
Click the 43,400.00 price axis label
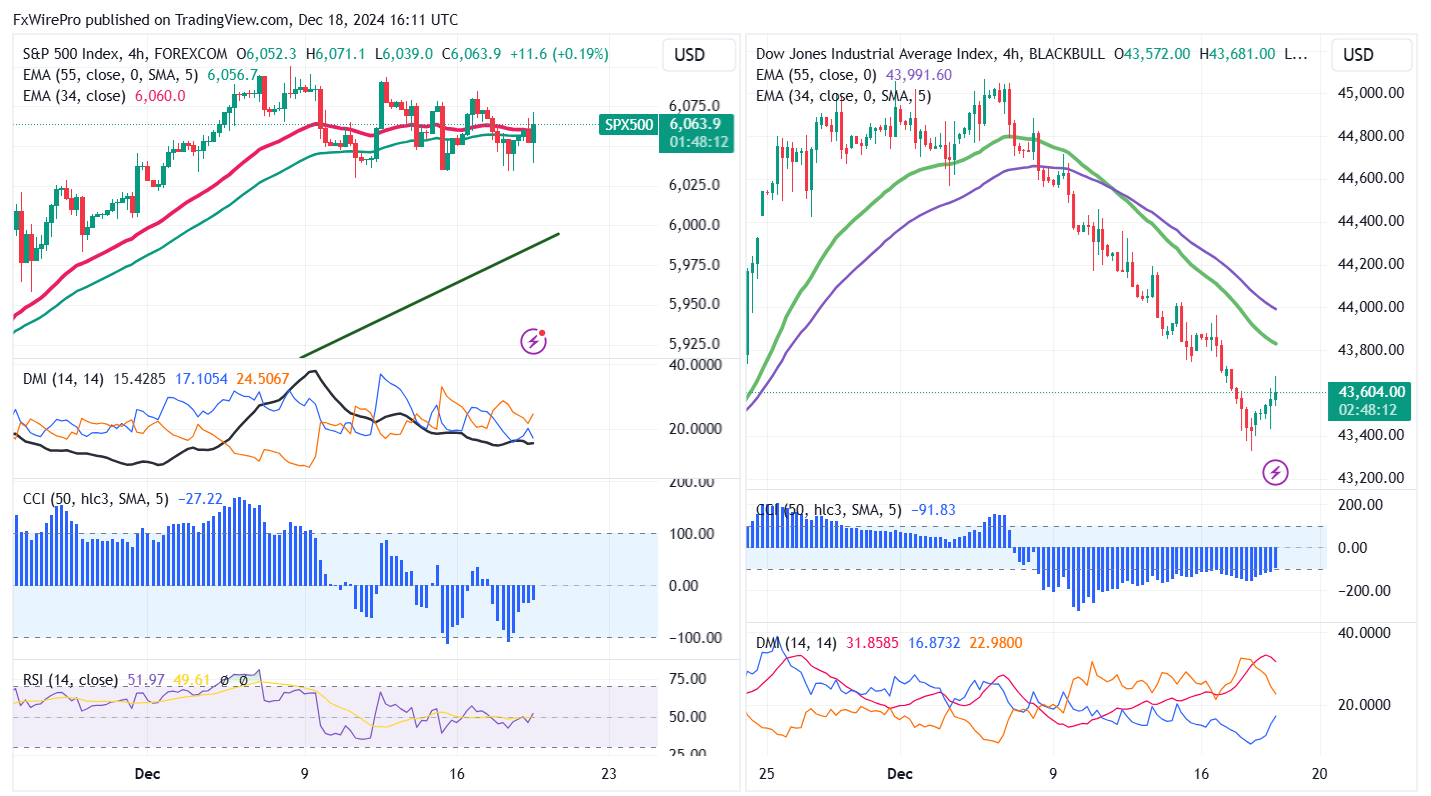click(1370, 435)
